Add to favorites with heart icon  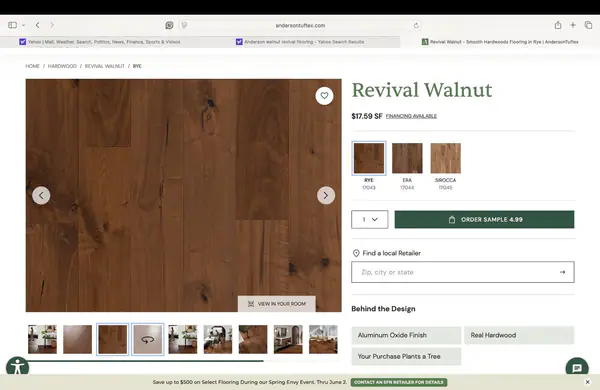tap(324, 96)
